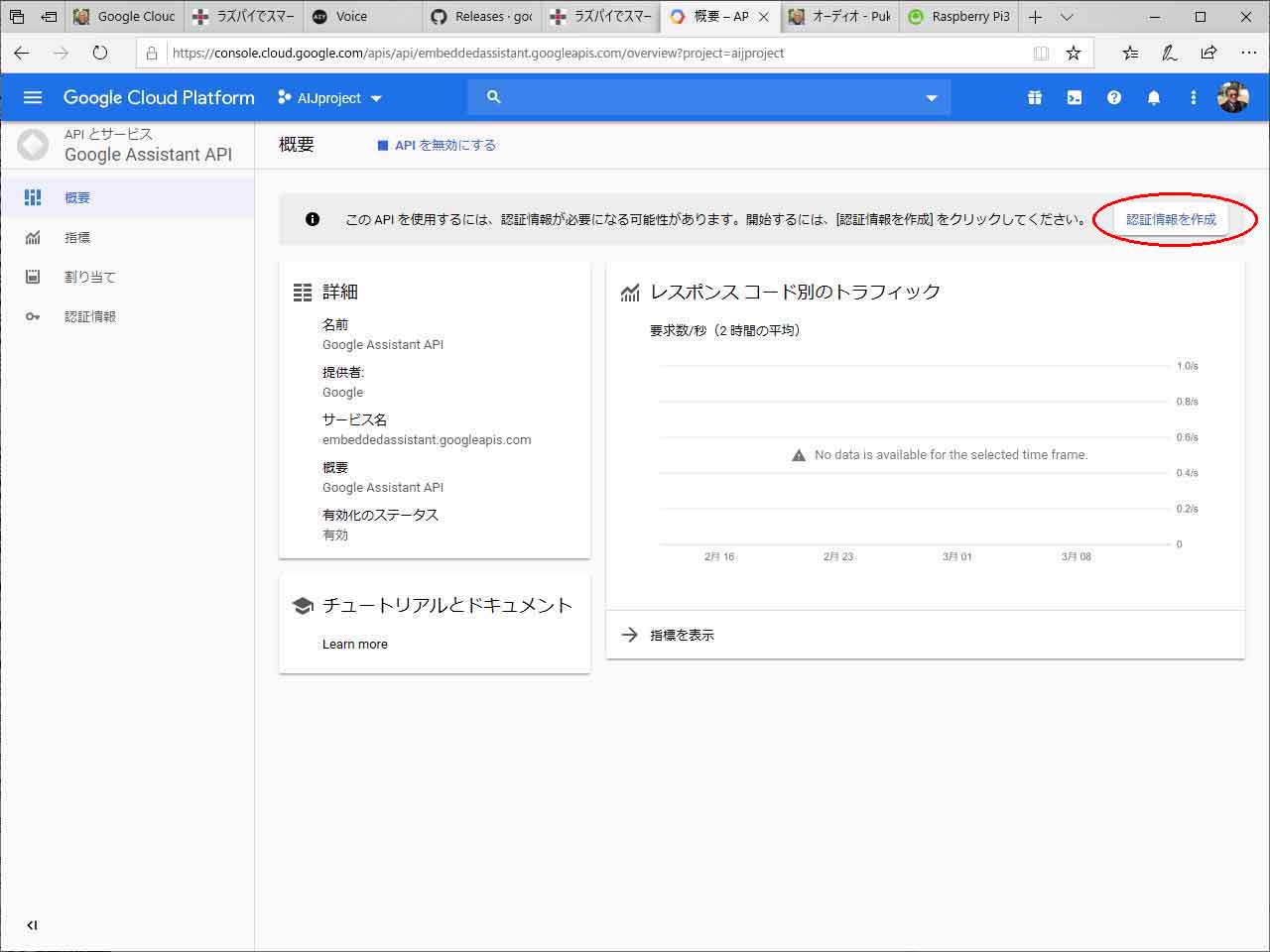Click APIを無効にする button

pyautogui.click(x=437, y=145)
